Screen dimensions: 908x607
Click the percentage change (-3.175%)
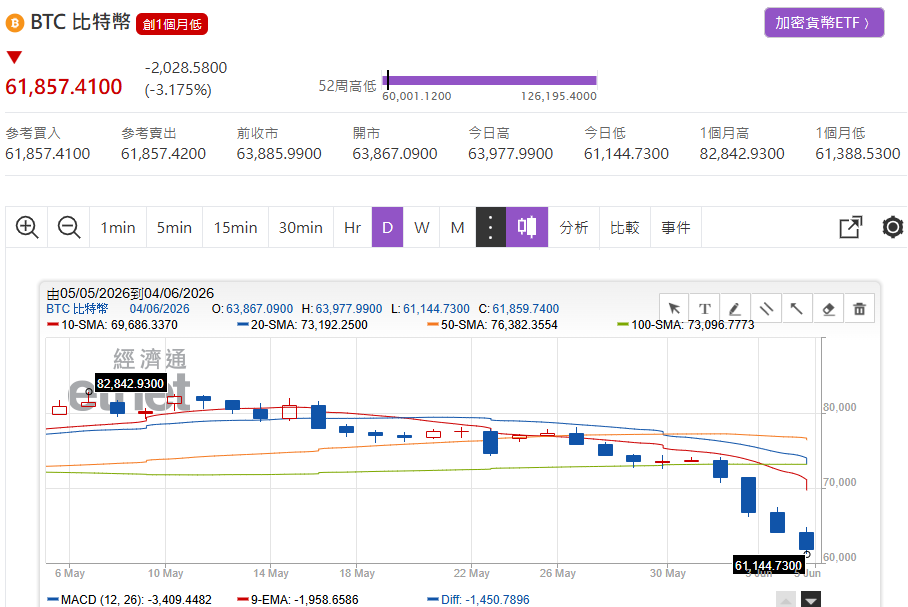[x=178, y=90]
